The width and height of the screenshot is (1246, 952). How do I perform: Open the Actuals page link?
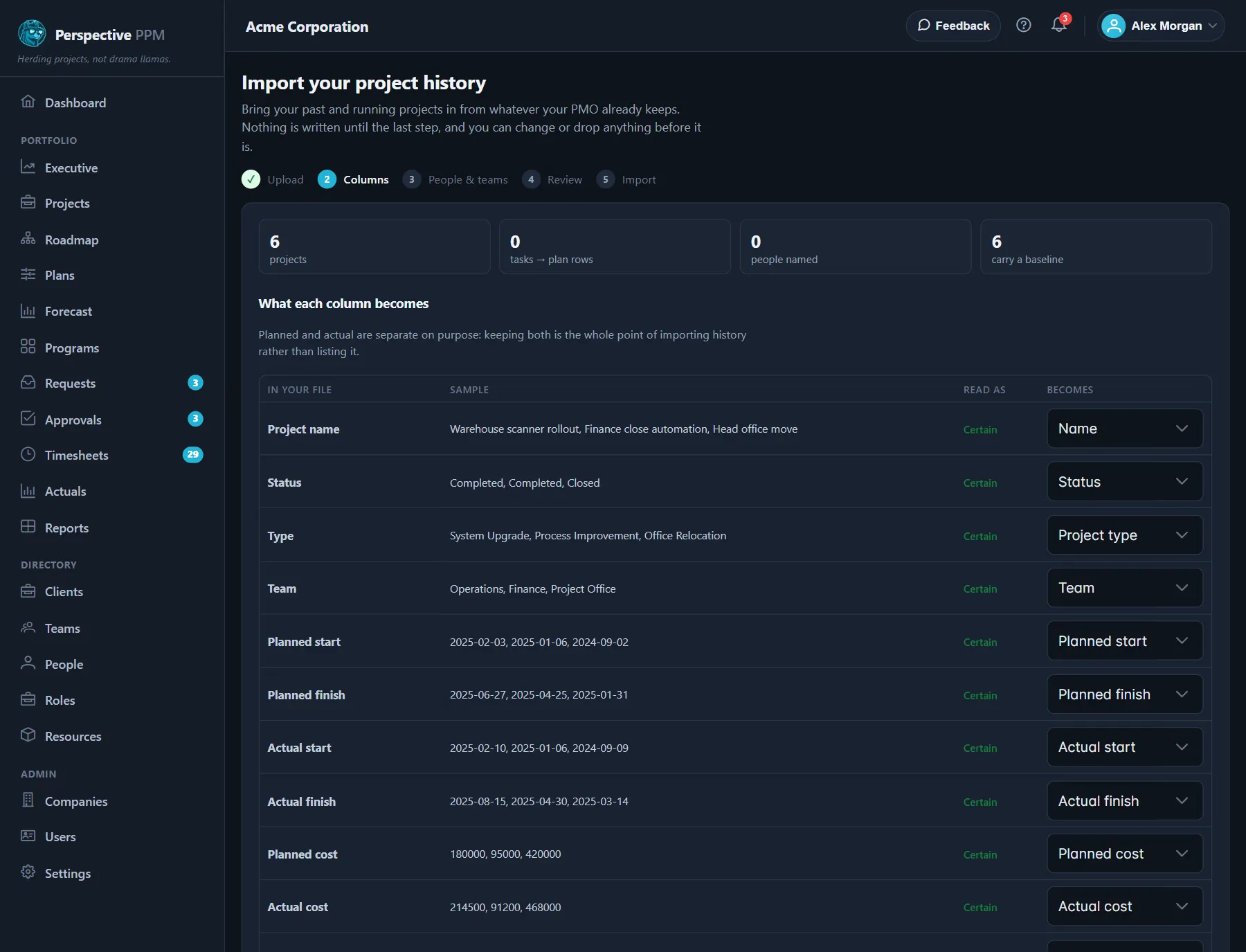point(66,491)
